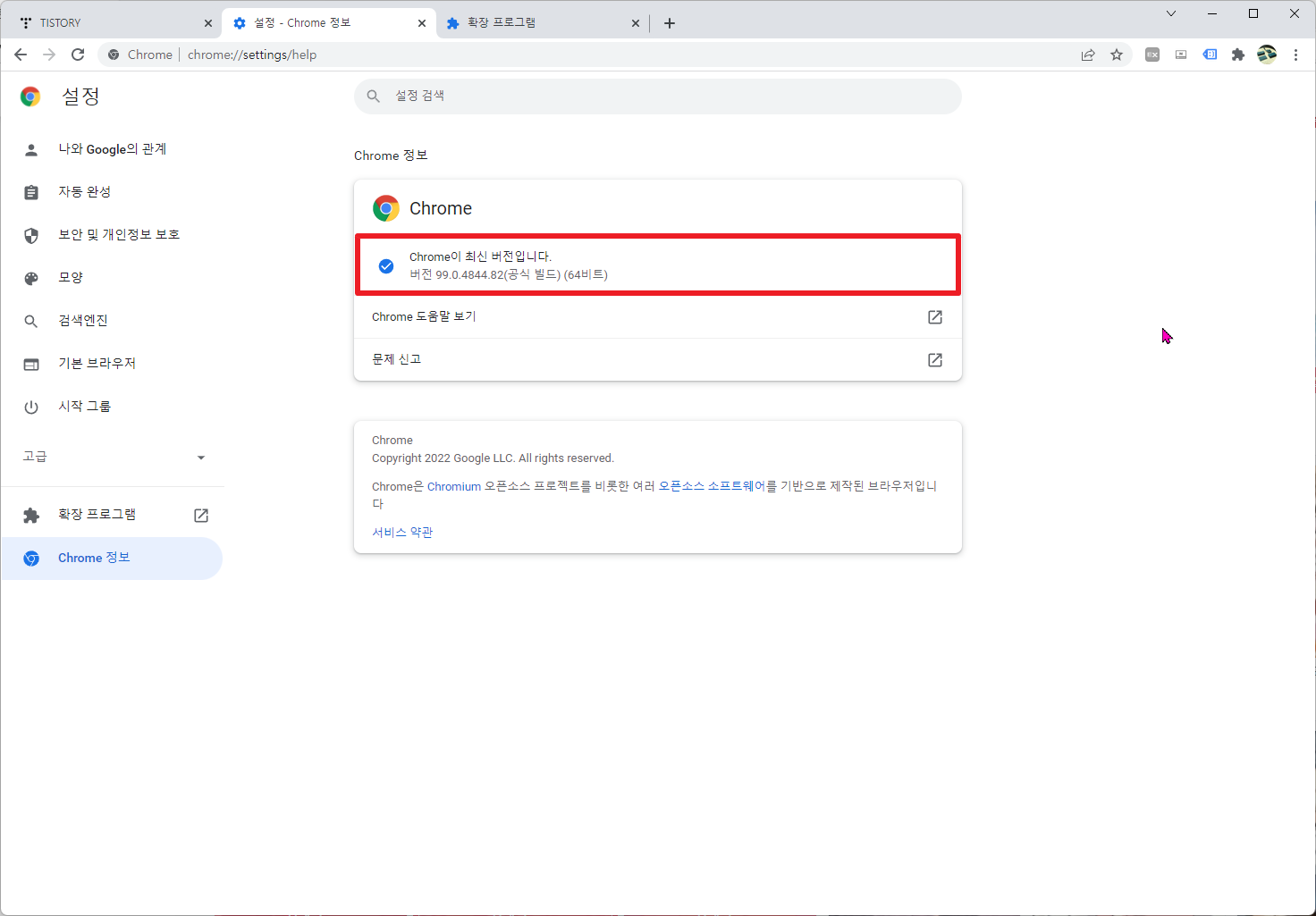1316x916 pixels.
Task: Close the 확장 프로그램 tab
Action: click(636, 23)
